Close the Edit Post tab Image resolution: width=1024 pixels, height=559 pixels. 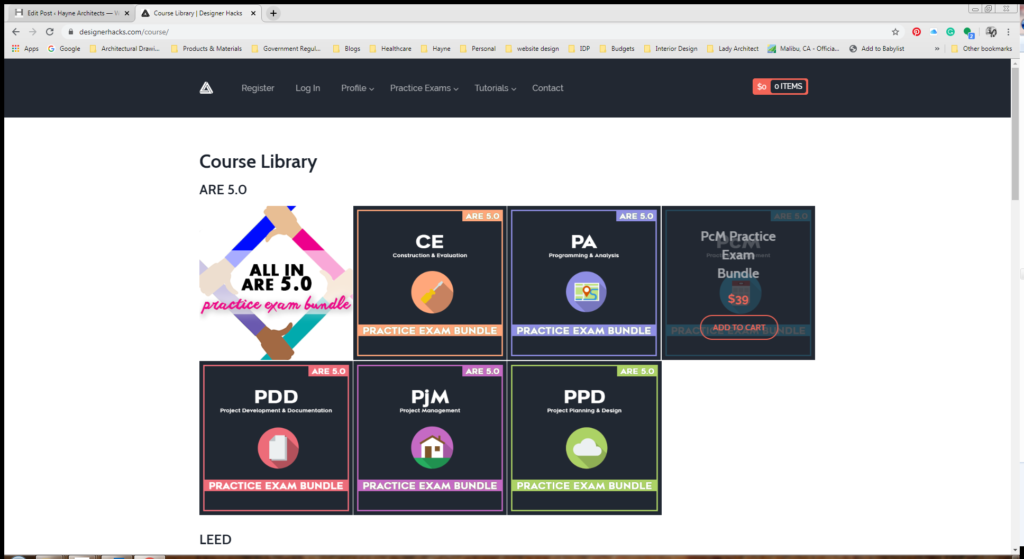(x=126, y=13)
